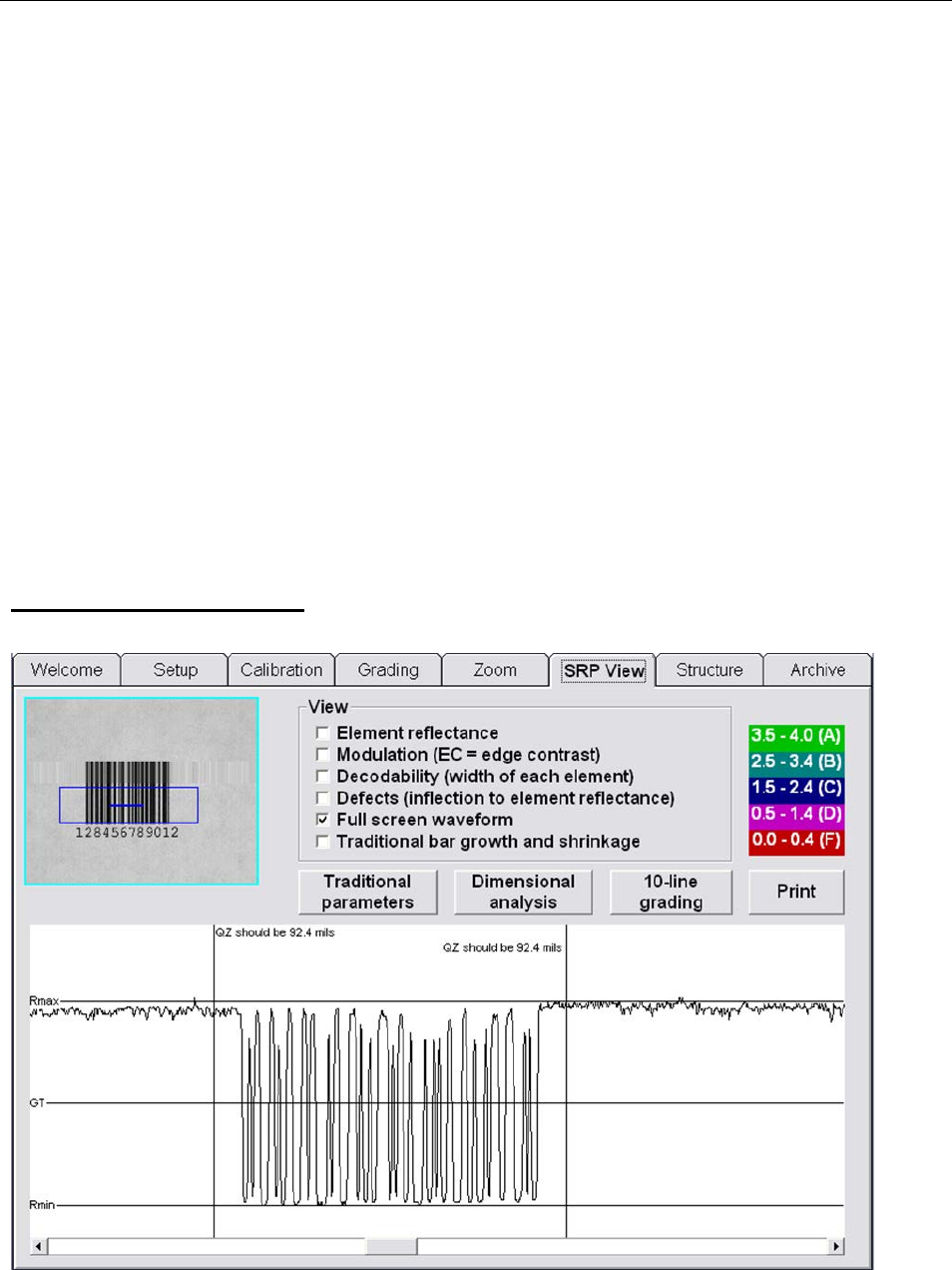952x1270 pixels.
Task: Click the GT threshold label
Action: pos(37,1103)
